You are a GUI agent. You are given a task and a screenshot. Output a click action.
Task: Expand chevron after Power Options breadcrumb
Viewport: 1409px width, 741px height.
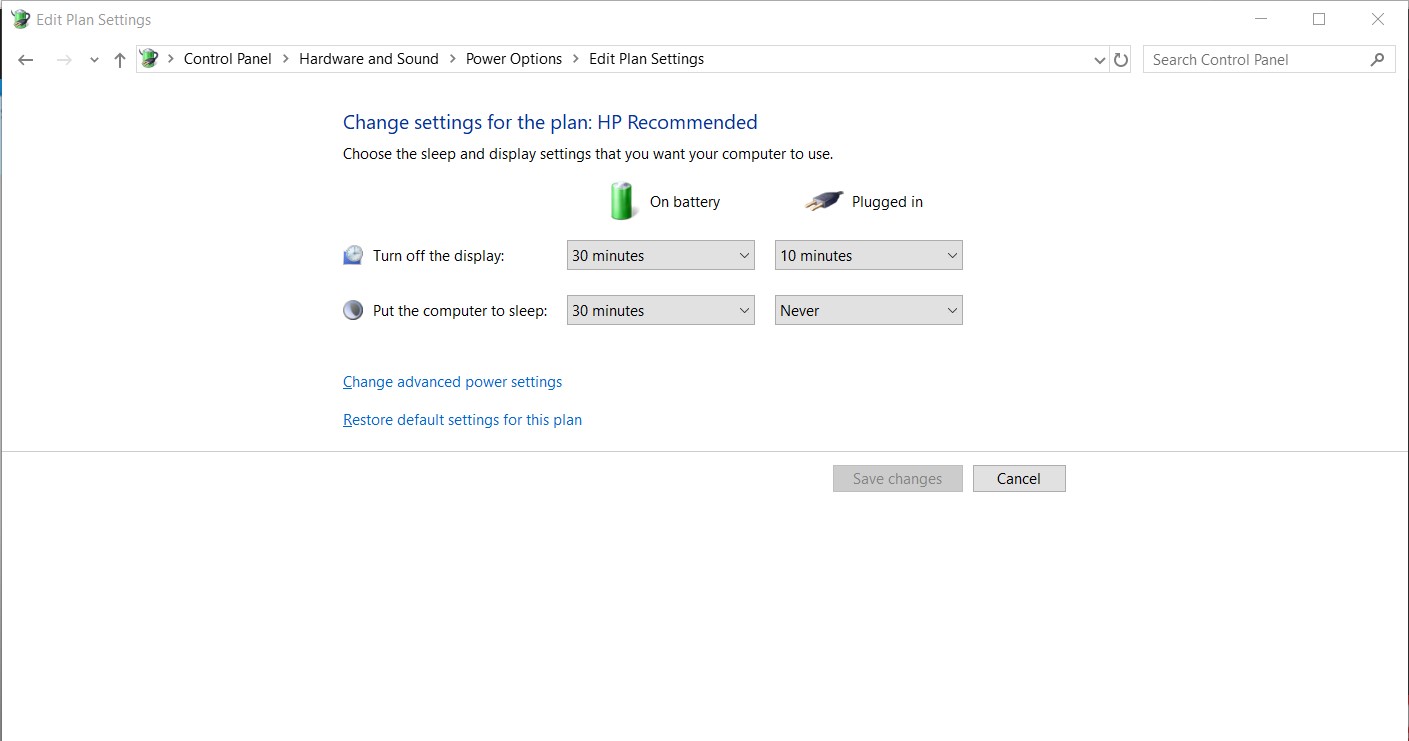click(576, 59)
